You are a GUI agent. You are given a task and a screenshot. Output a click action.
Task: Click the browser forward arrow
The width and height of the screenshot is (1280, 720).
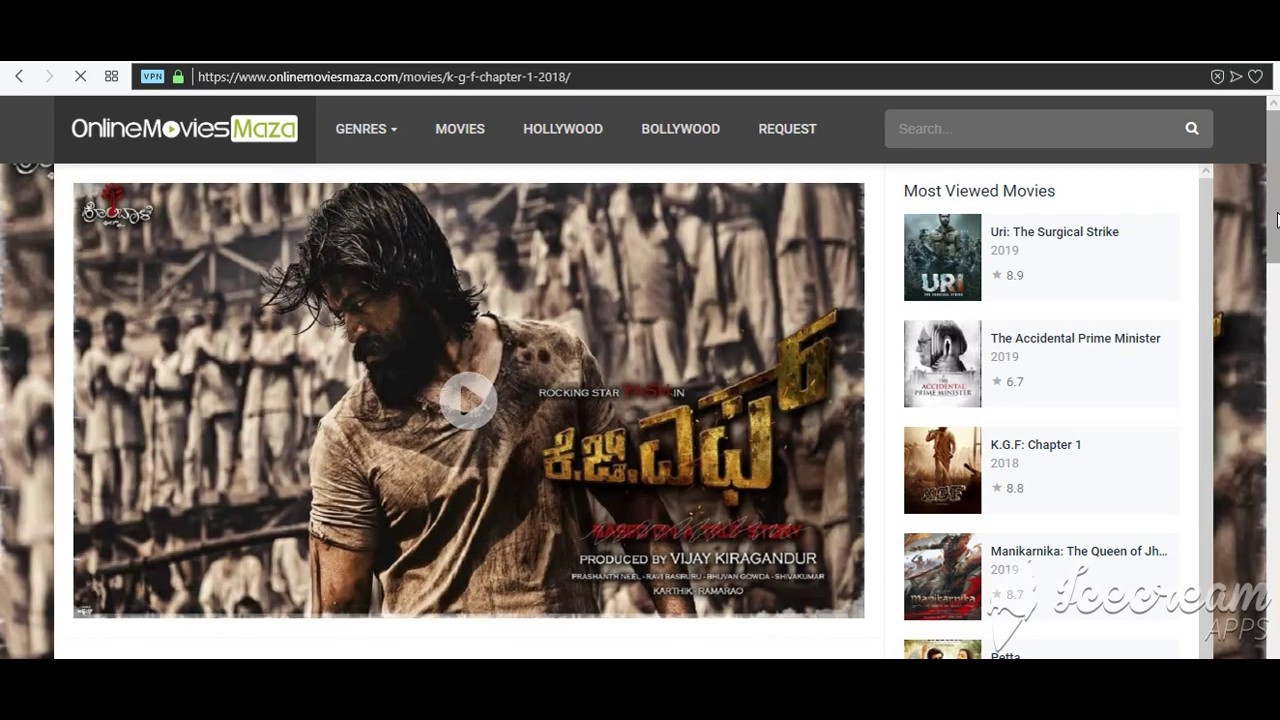(49, 76)
